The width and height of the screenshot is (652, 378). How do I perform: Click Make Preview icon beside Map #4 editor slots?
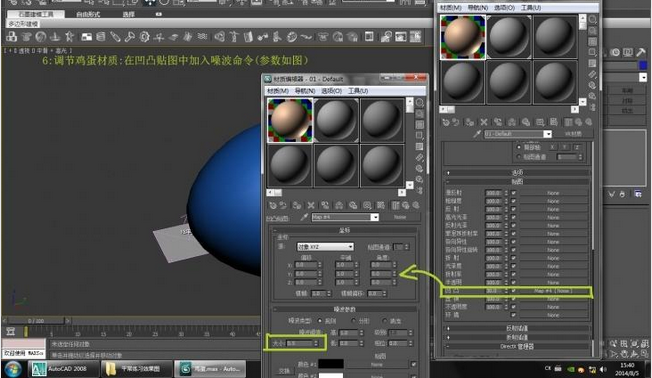coord(420,157)
